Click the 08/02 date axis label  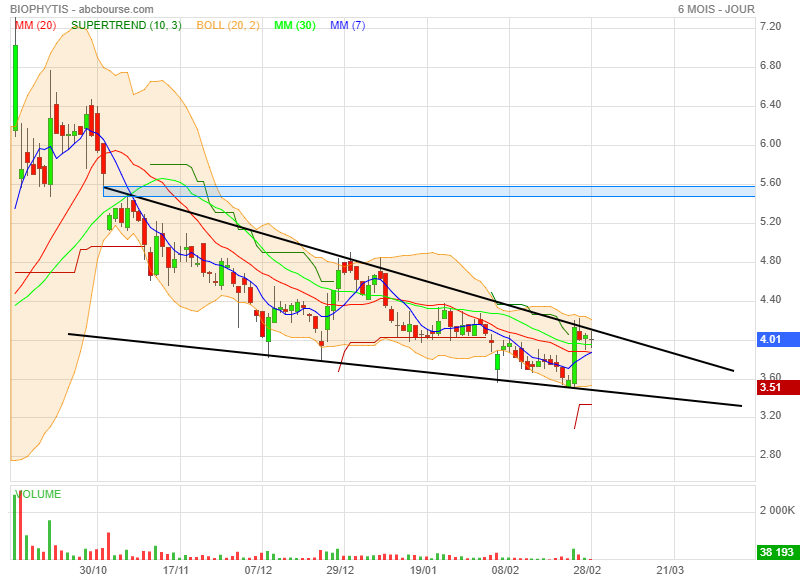[505, 570]
